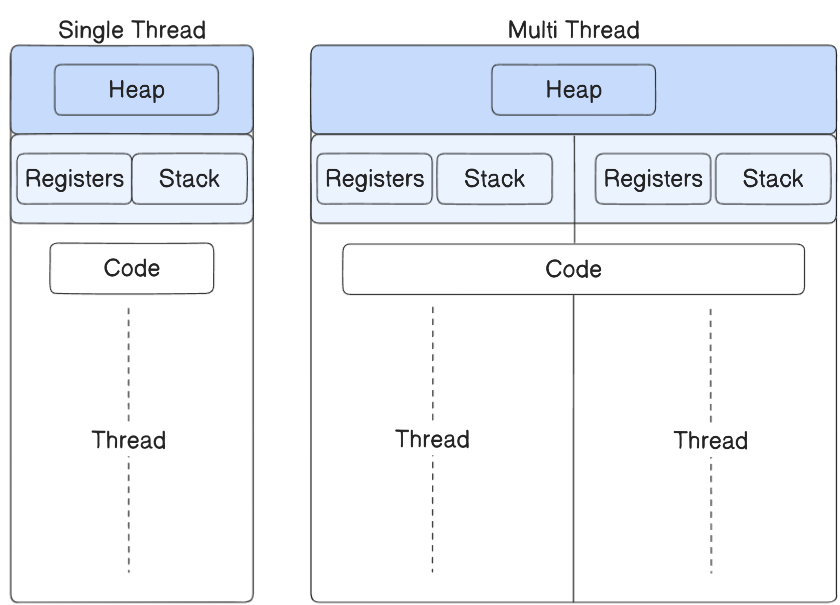840x605 pixels.
Task: Select left thread's Registers box in Multi Thread
Action: pos(374,179)
